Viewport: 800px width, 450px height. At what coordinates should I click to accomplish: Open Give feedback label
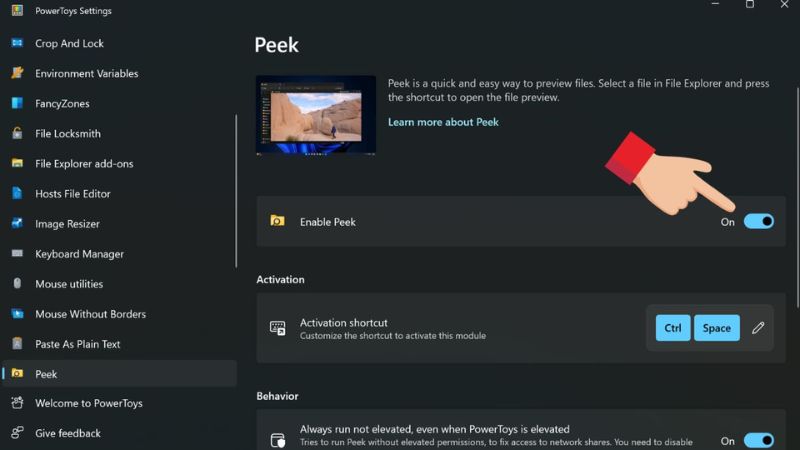point(68,433)
